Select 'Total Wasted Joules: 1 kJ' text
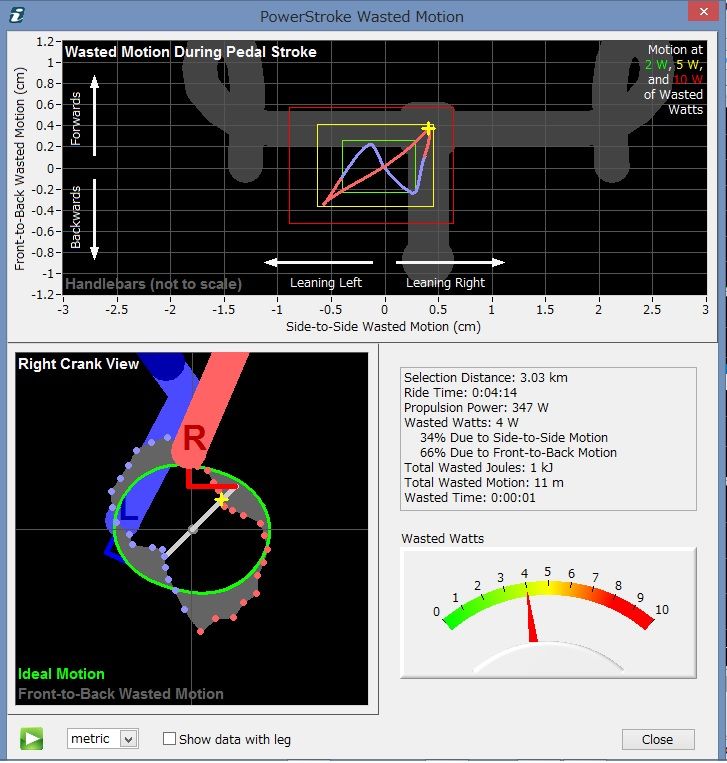This screenshot has width=727, height=763. point(478,468)
